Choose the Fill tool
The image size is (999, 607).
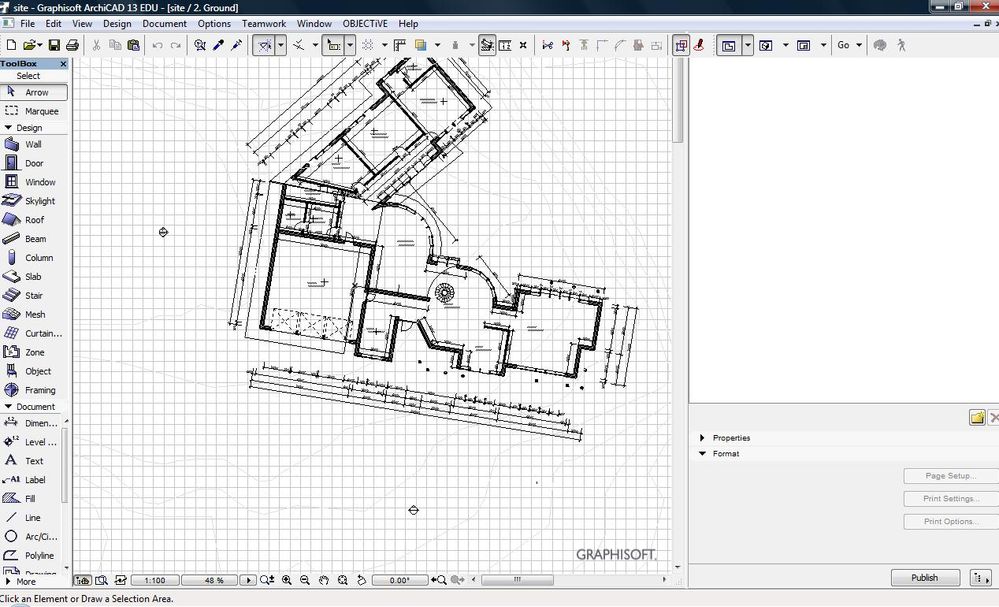31,499
